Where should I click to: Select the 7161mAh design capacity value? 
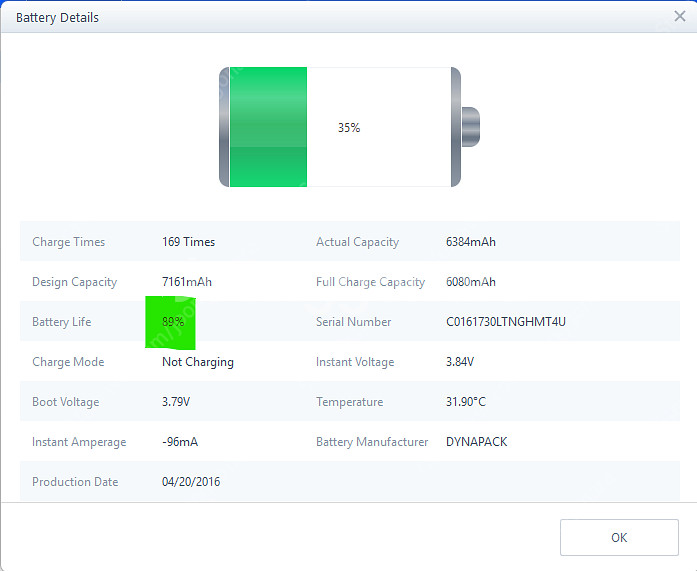(187, 282)
